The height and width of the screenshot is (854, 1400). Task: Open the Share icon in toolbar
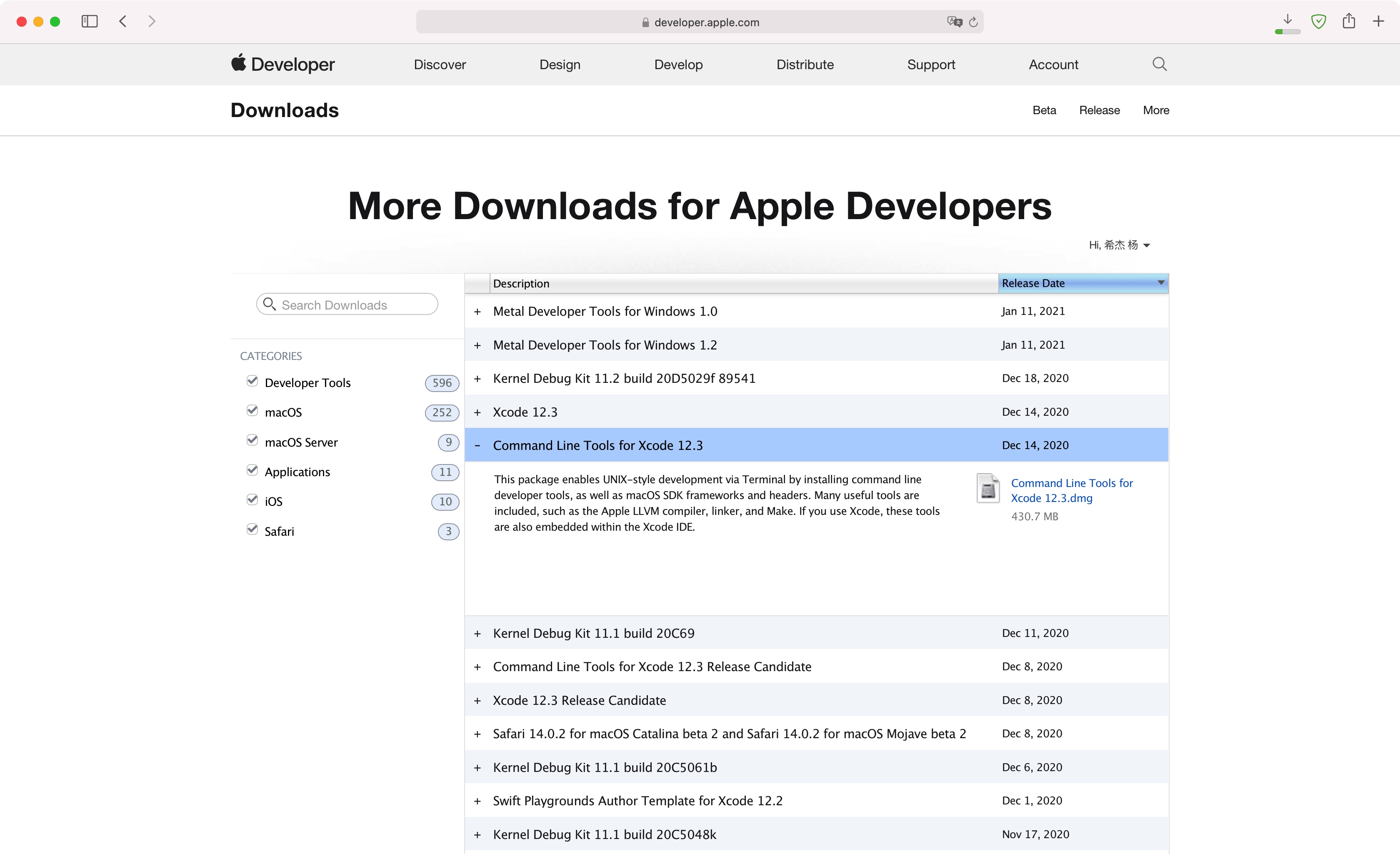pyautogui.click(x=1349, y=21)
